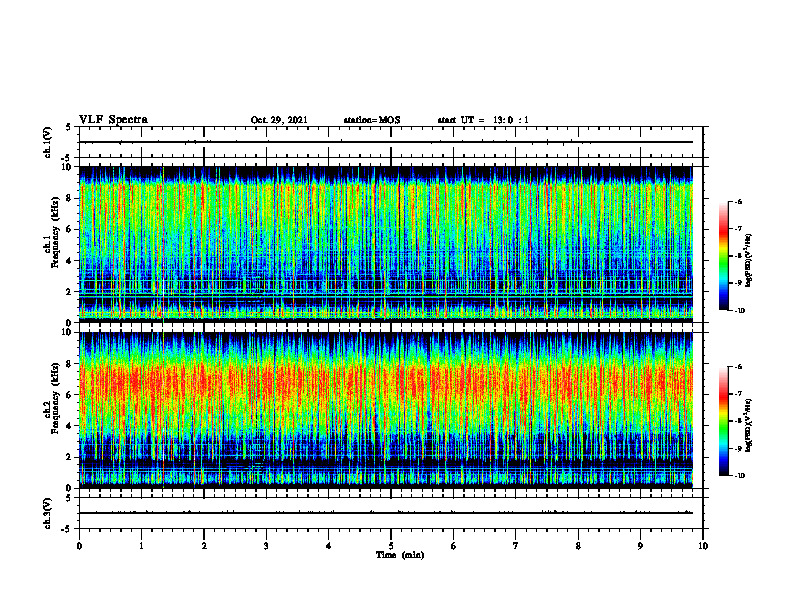
Task: Click the 'station=MOS' header text
Action: [x=372, y=120]
